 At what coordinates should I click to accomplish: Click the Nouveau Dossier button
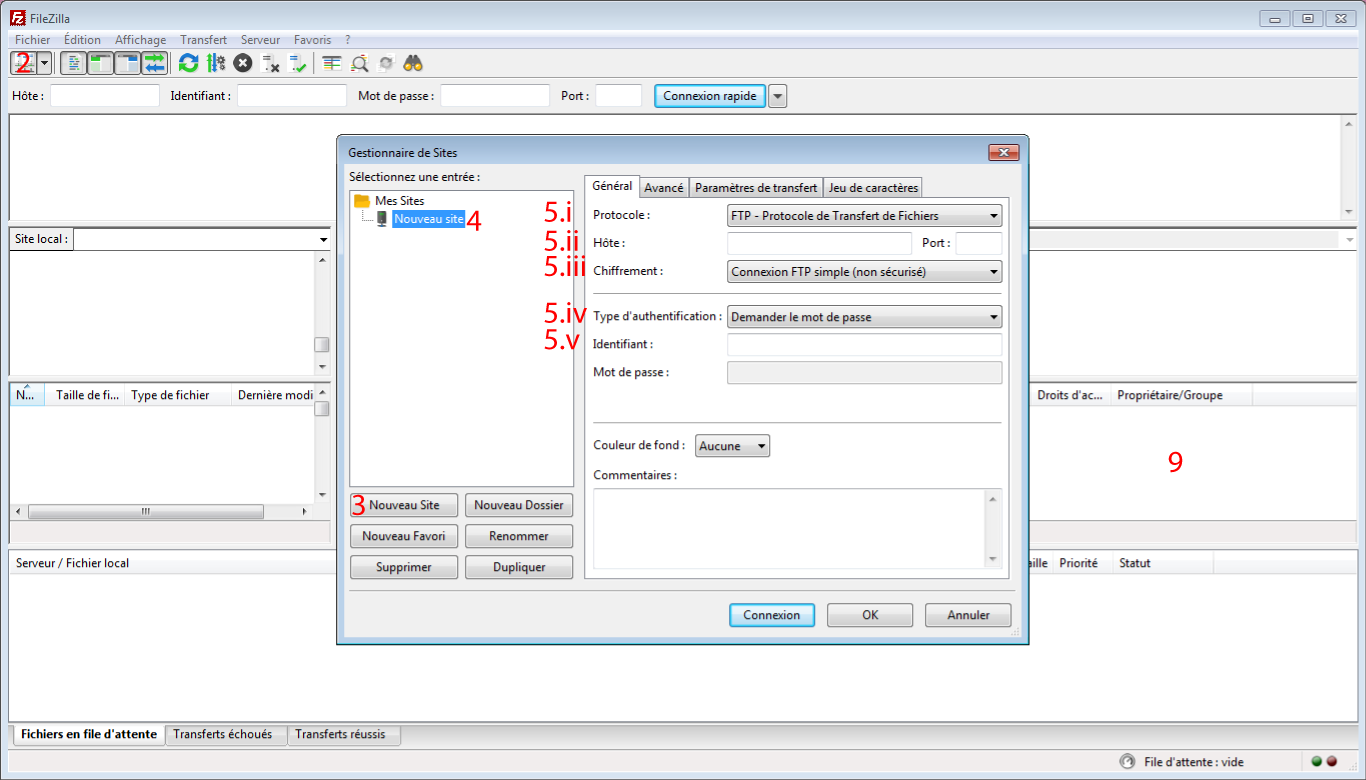click(519, 505)
